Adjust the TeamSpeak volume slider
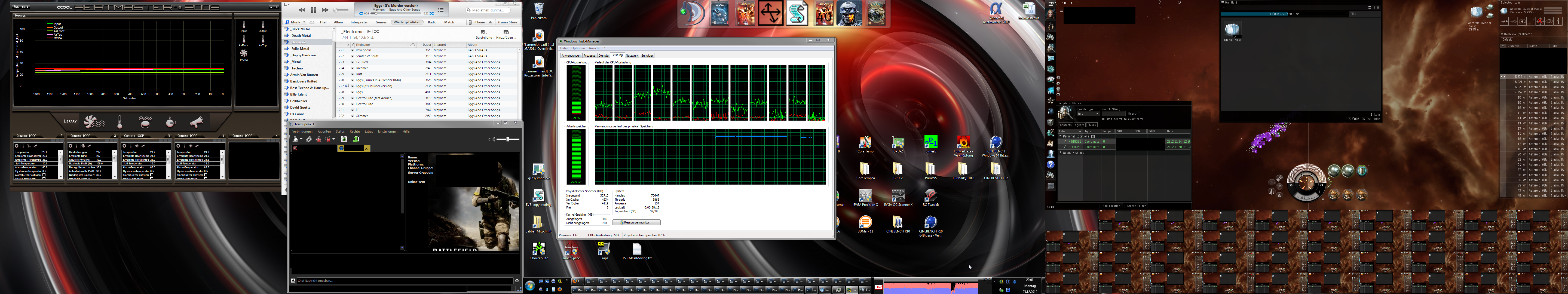1568x294 pixels. pyautogui.click(x=507, y=139)
